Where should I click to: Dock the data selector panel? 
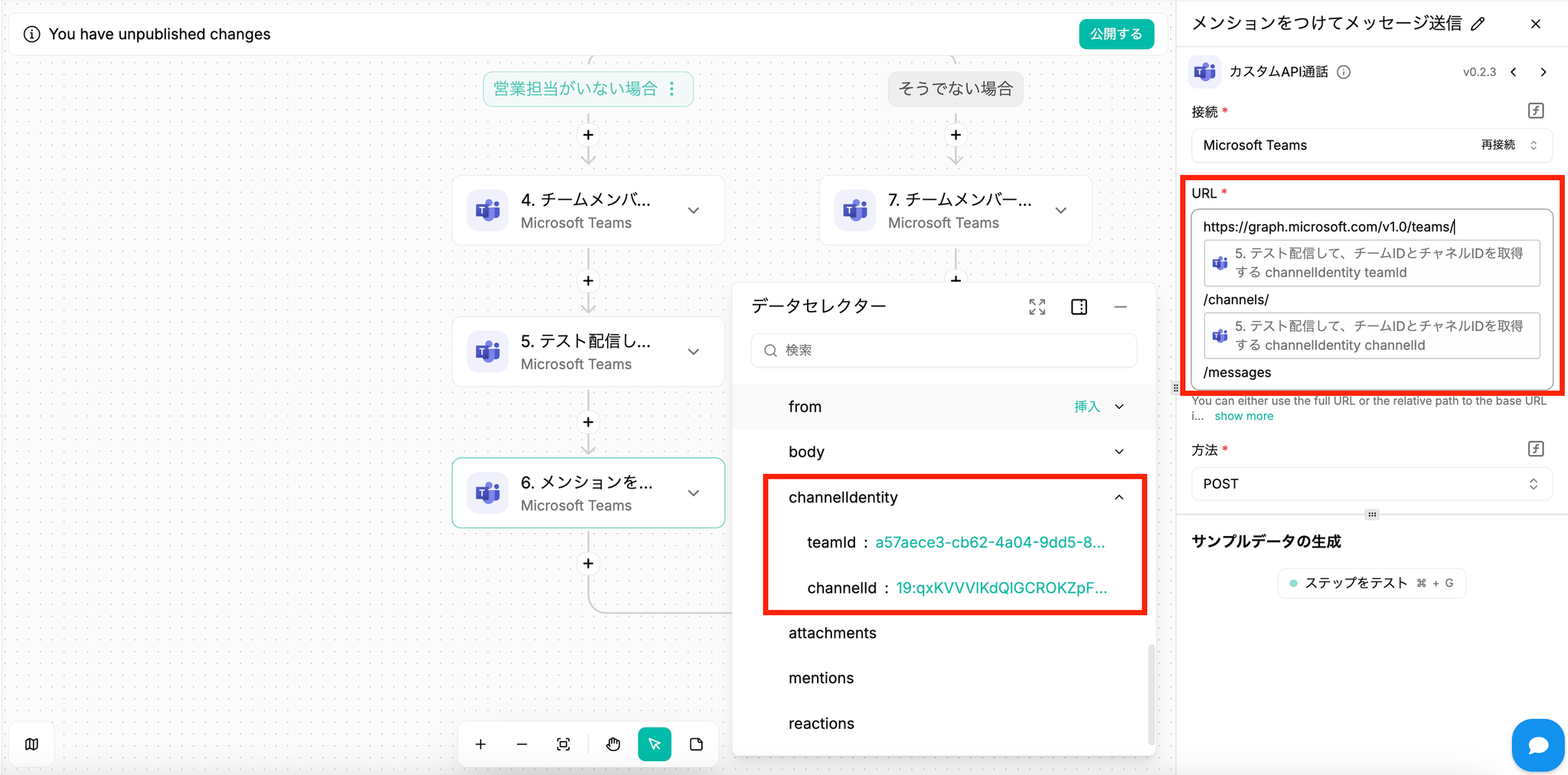1079,307
